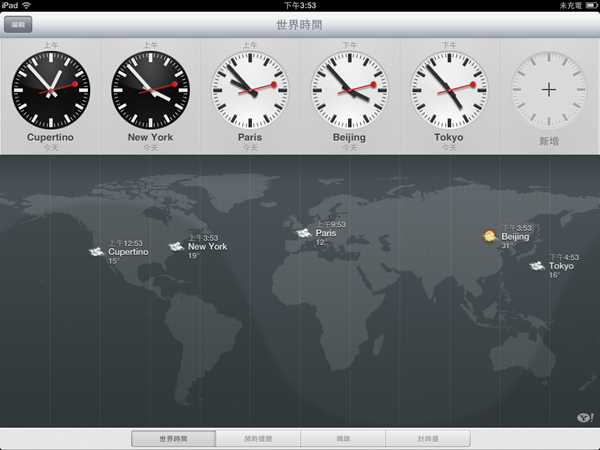600x450 pixels.
Task: Select the New York analog clock
Action: pos(150,88)
